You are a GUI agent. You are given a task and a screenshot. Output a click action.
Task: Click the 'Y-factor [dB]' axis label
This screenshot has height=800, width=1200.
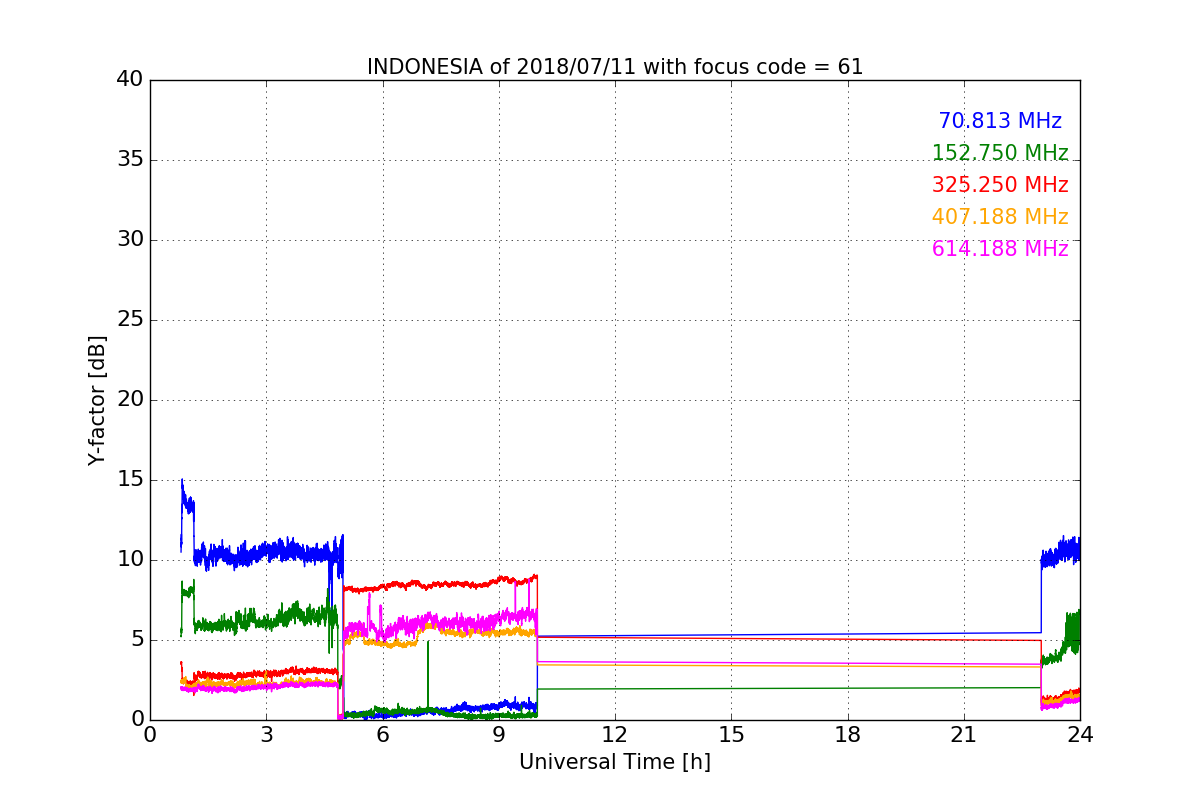point(97,400)
